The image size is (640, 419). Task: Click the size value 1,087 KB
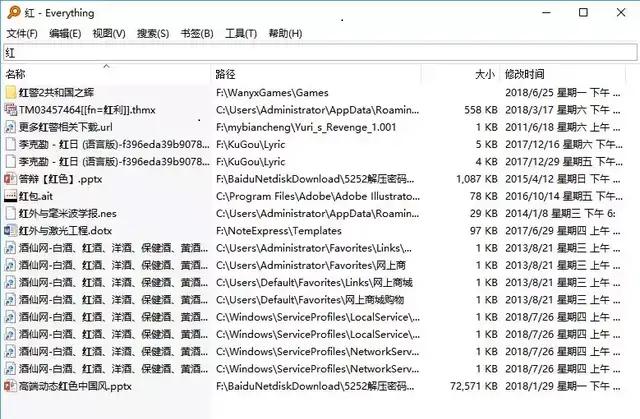pos(477,179)
